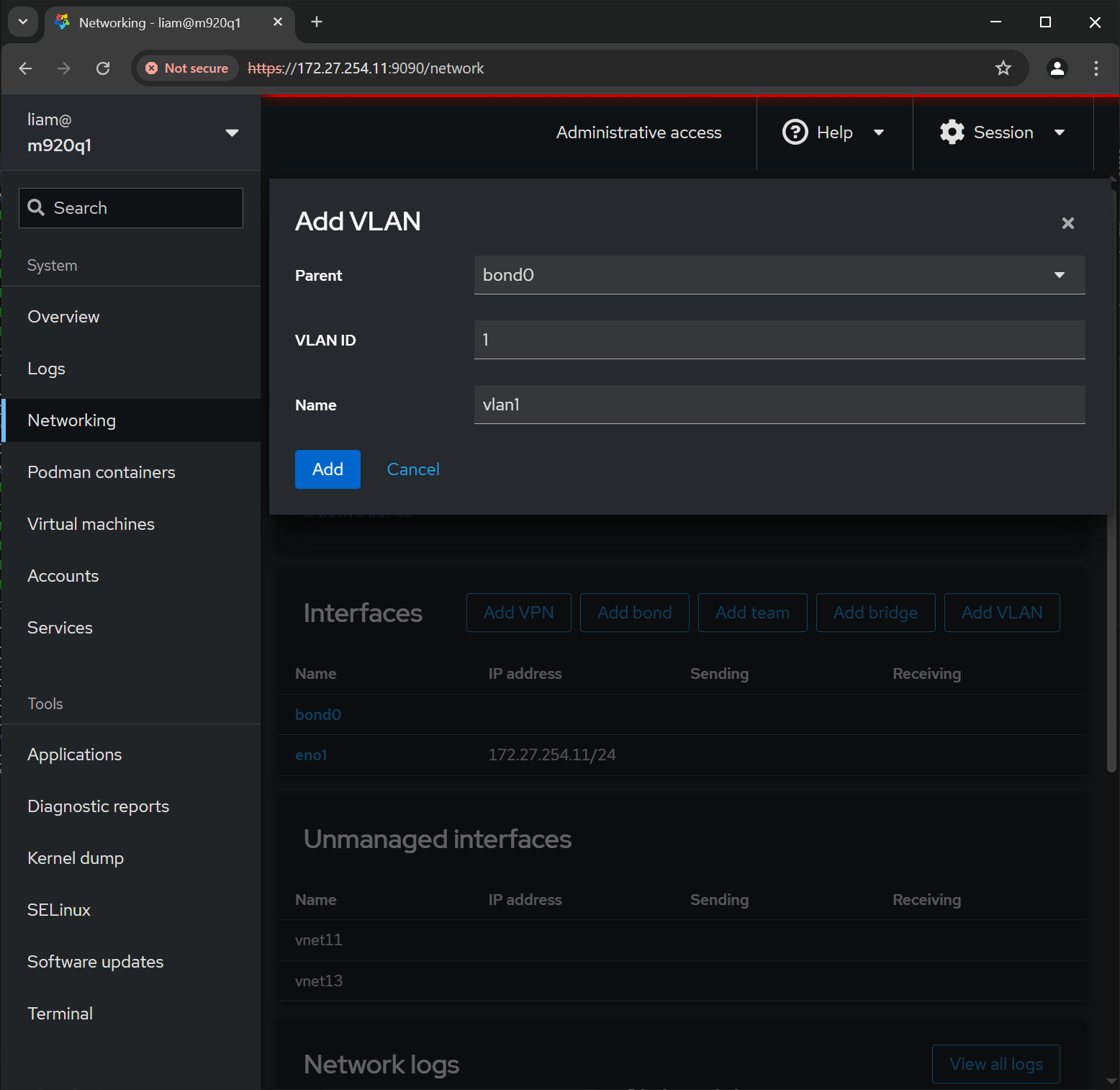The image size is (1120, 1090).
Task: Open Applications in the Tools section
Action: 131,755
